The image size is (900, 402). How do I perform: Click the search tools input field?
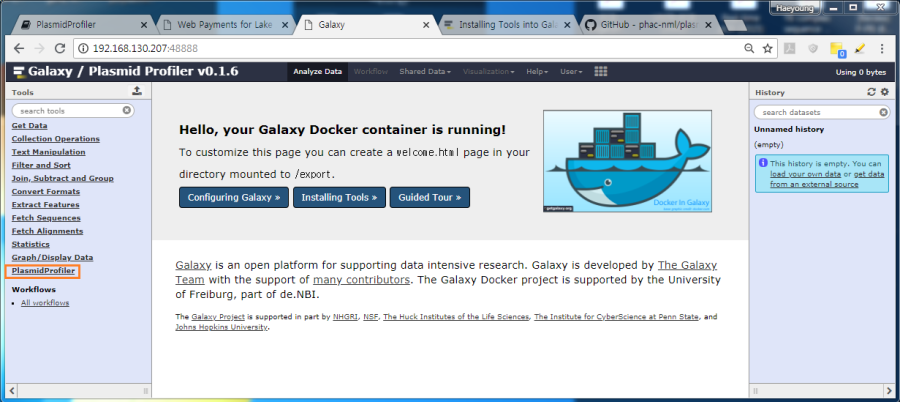(66, 111)
